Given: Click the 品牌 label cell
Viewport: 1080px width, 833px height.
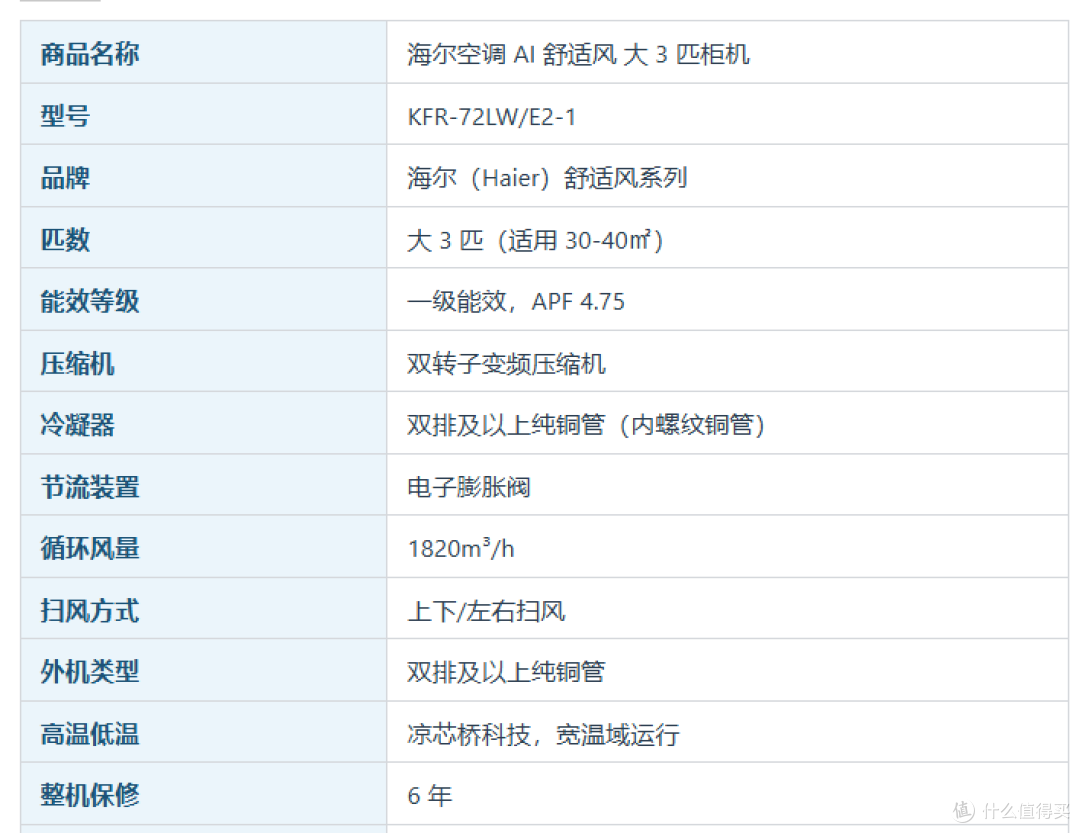Looking at the screenshot, I should pos(203,176).
